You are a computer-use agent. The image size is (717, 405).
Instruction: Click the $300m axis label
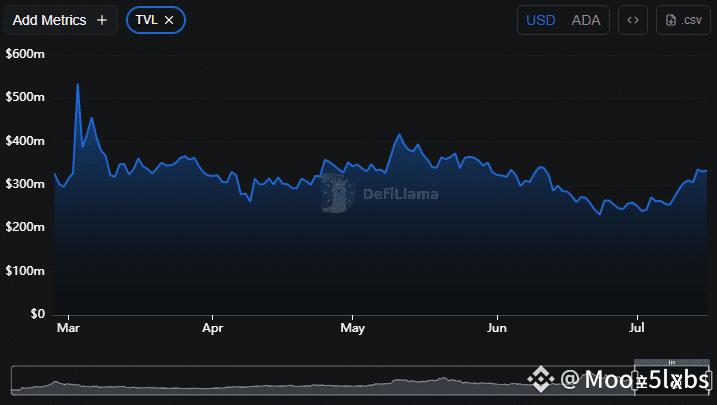25,184
